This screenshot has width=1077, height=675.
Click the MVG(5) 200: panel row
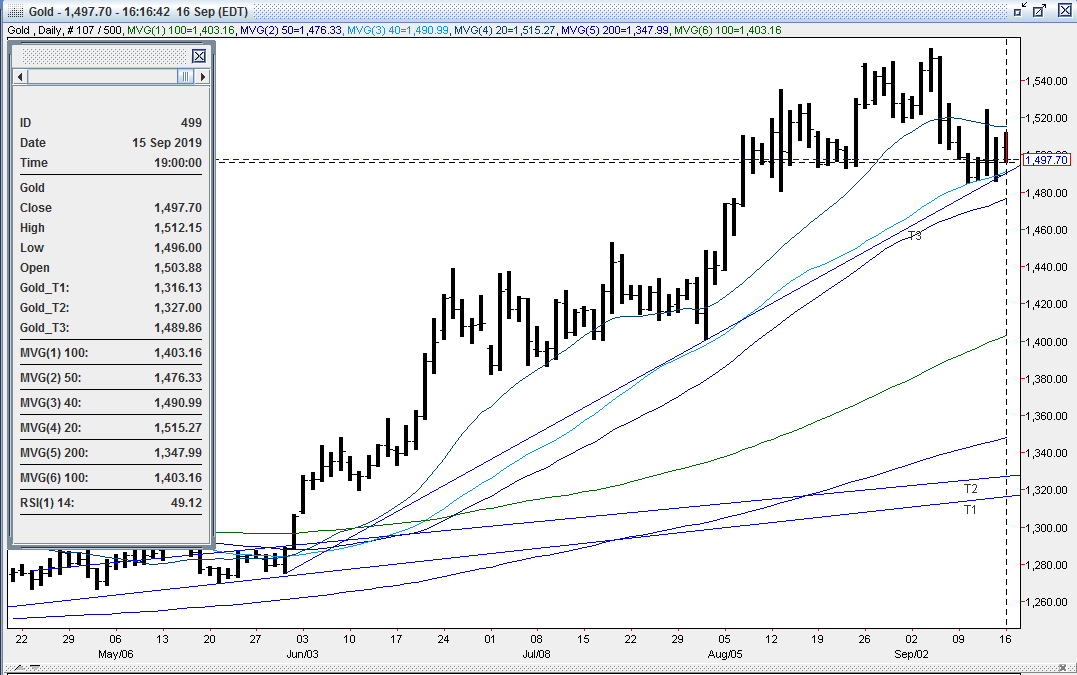111,453
